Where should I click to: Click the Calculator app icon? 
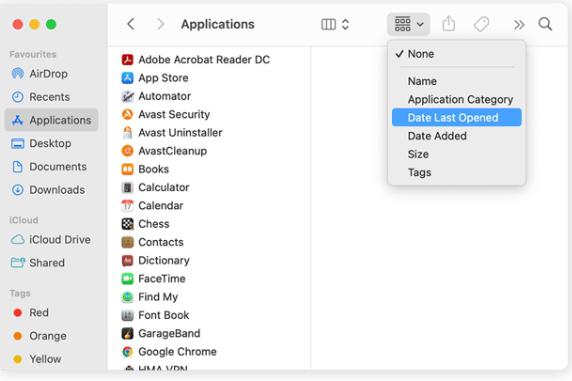pyautogui.click(x=127, y=187)
